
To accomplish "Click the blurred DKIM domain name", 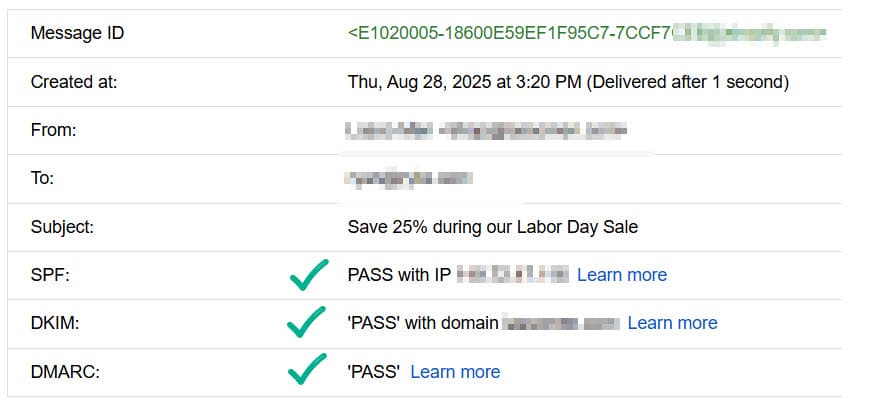I will [561, 323].
